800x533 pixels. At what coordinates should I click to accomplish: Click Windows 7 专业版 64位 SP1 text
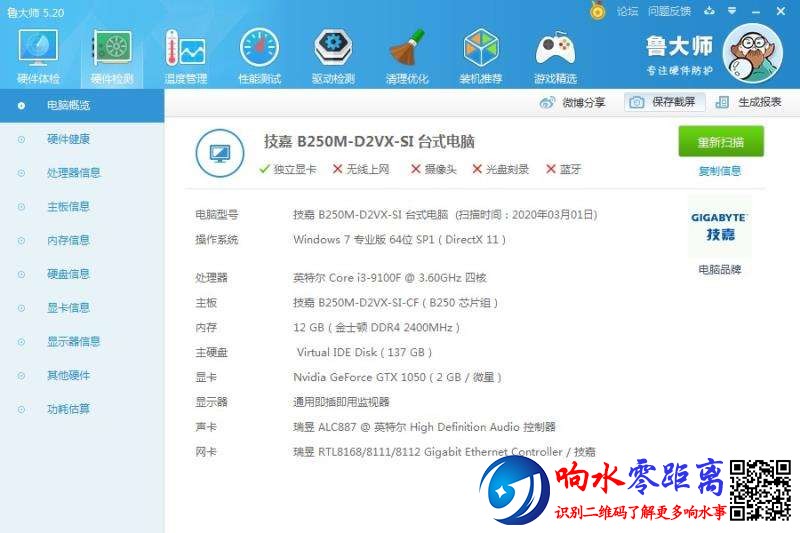click(399, 239)
